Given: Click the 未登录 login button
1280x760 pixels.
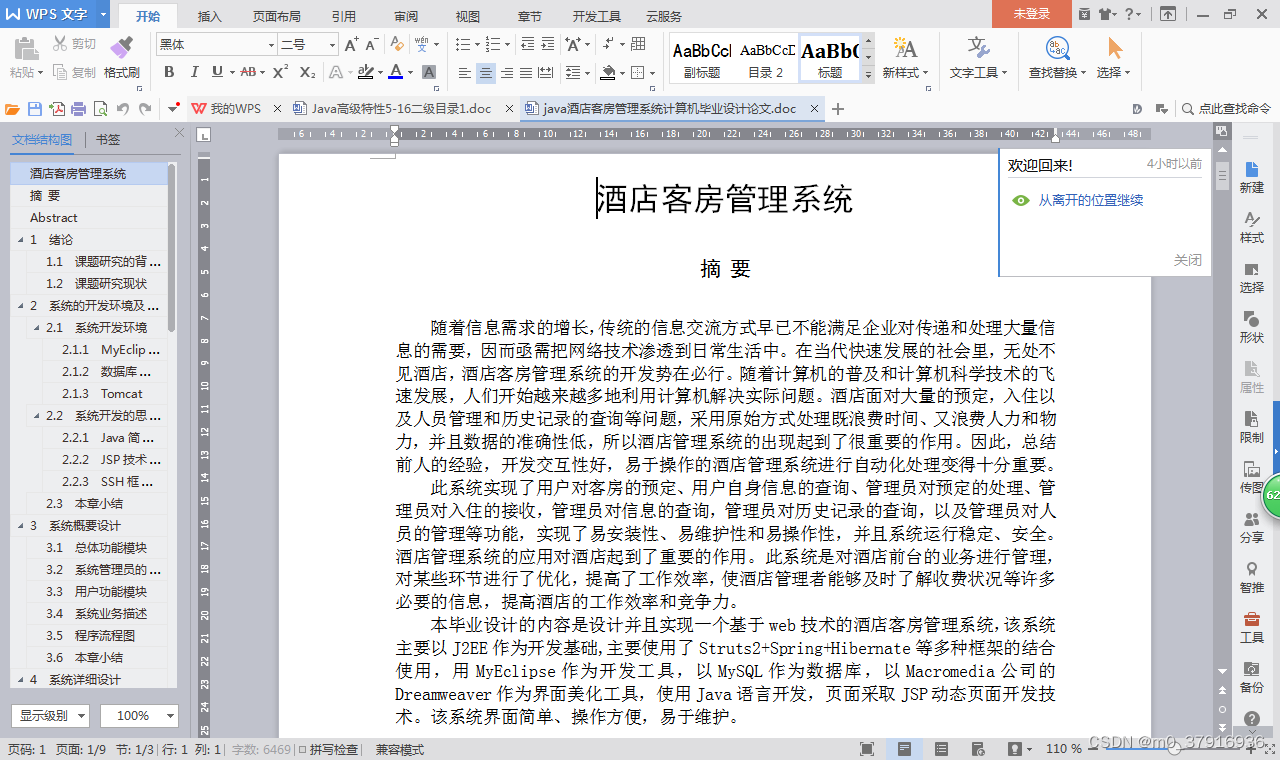Looking at the screenshot, I should pos(1031,14).
